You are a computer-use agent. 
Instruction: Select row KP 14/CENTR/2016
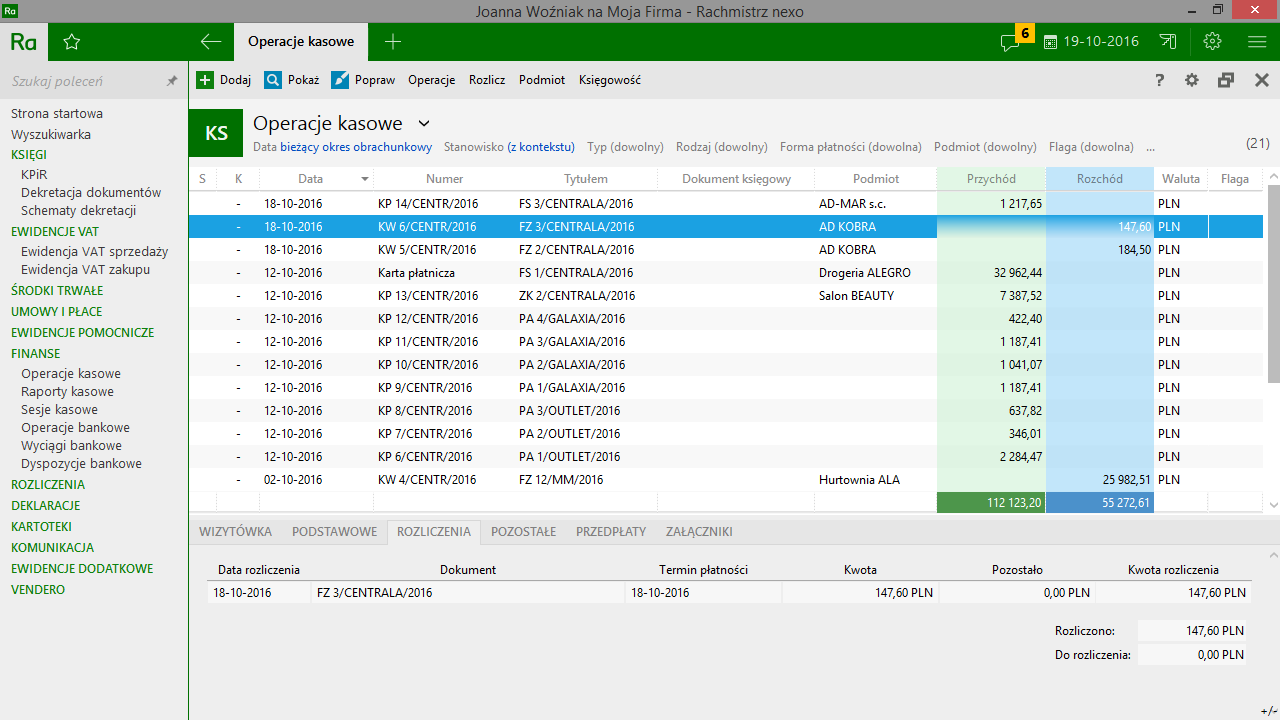pyautogui.click(x=725, y=203)
